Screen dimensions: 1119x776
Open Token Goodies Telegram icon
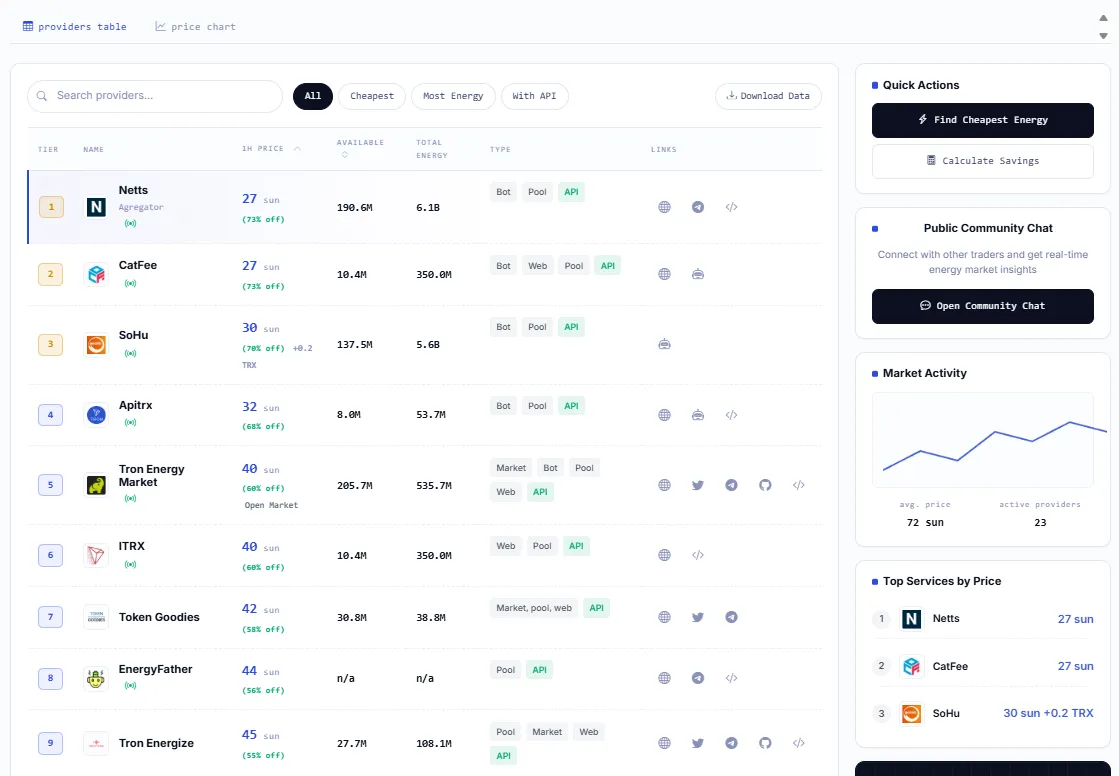(731, 618)
